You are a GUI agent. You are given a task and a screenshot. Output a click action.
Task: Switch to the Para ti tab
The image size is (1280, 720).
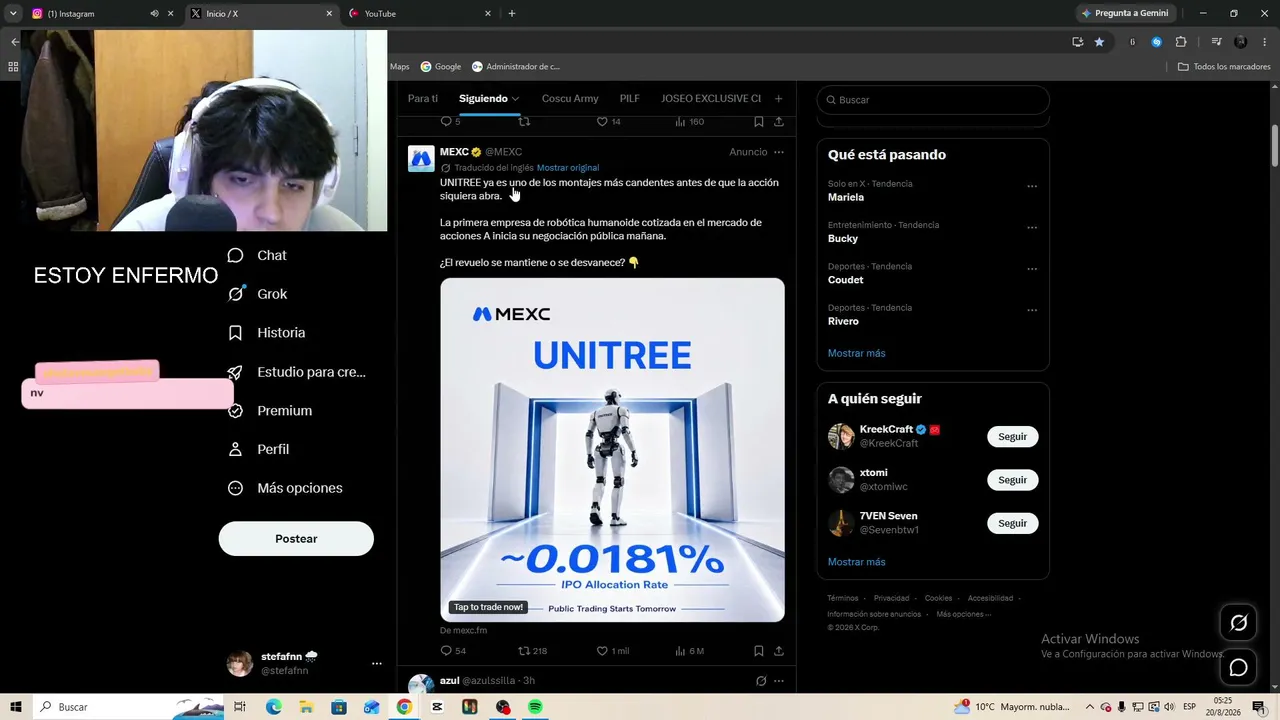click(x=423, y=99)
